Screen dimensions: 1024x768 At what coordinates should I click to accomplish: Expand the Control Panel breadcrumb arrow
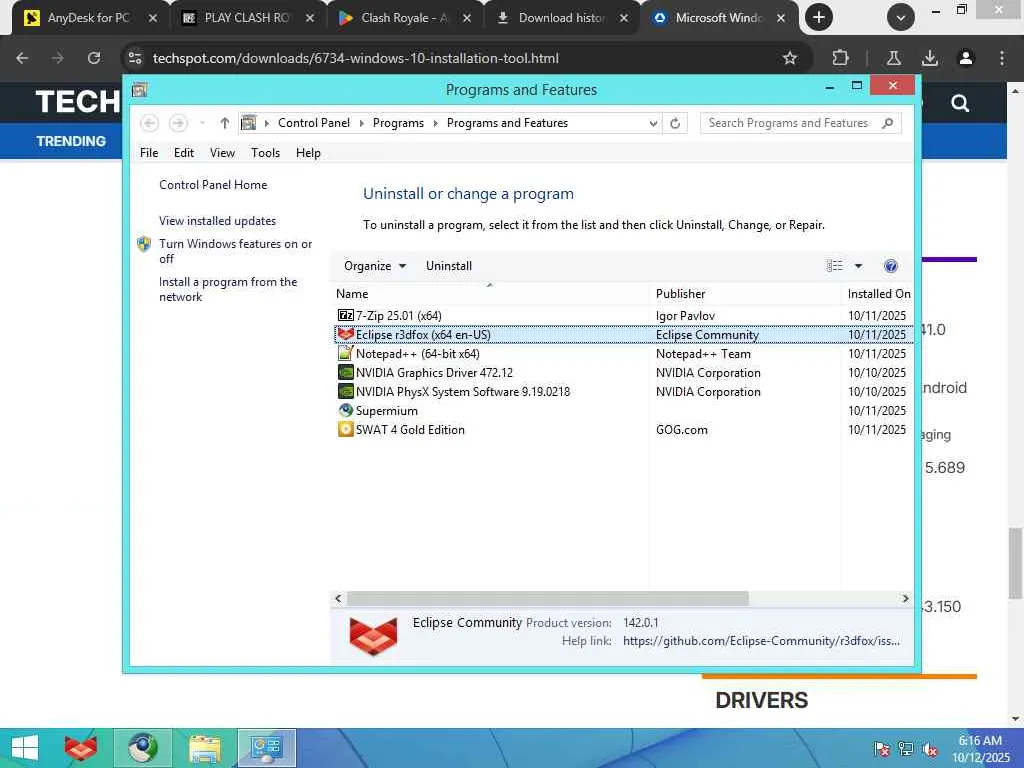[x=362, y=123]
